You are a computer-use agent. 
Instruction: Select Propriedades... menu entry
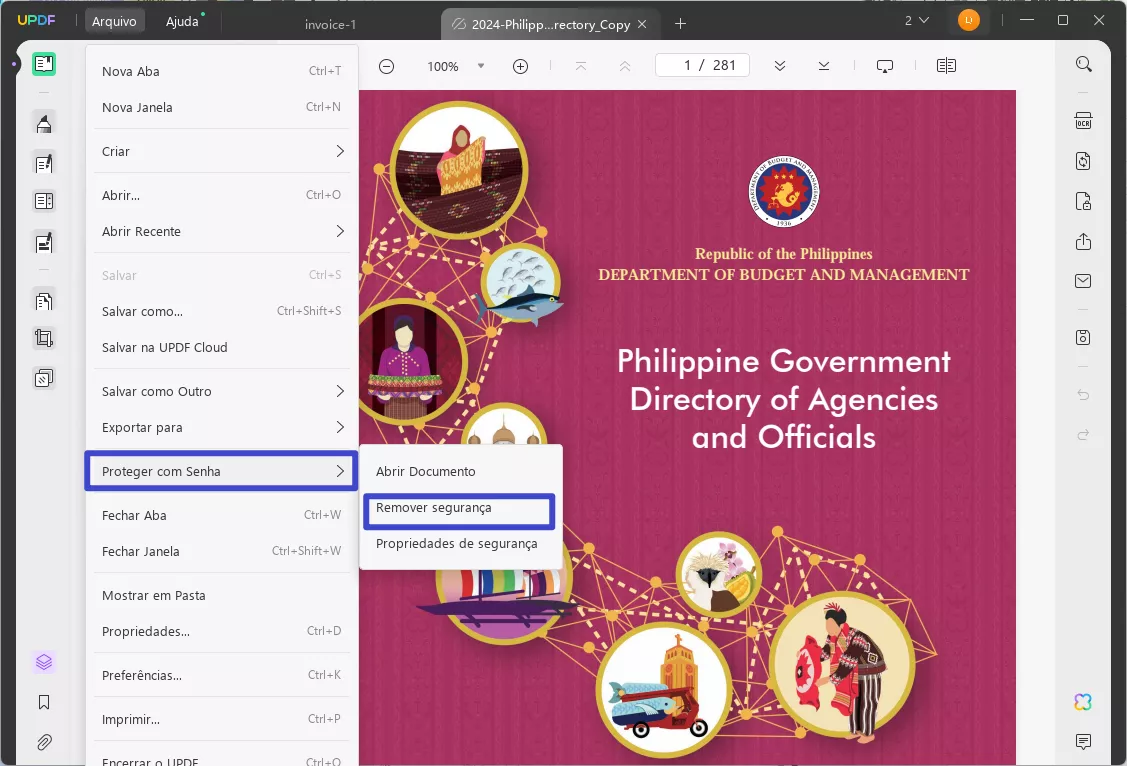pos(221,632)
